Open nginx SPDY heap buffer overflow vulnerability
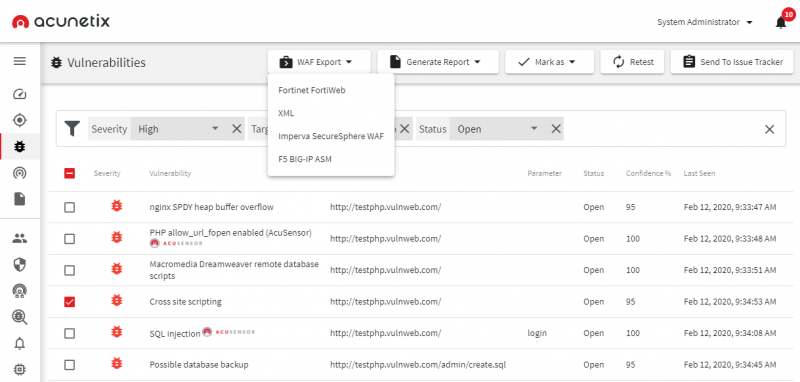The height and width of the screenshot is (382, 800). (x=211, y=207)
